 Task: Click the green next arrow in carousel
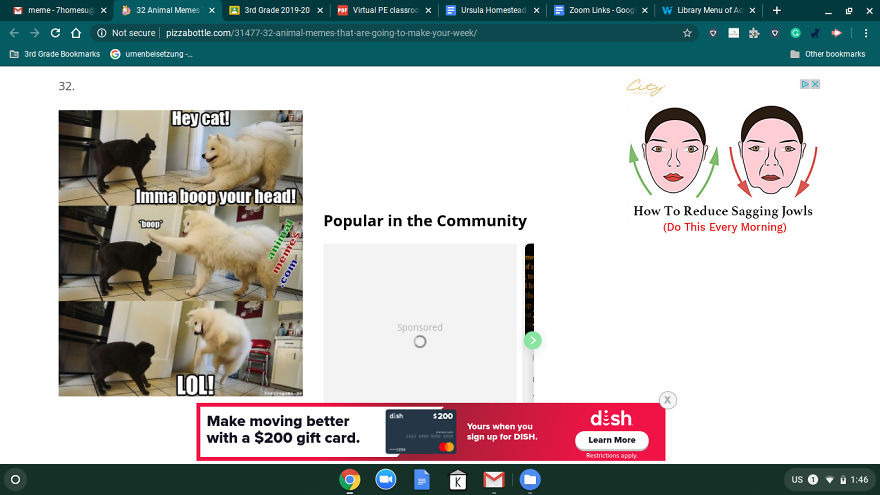(x=533, y=340)
